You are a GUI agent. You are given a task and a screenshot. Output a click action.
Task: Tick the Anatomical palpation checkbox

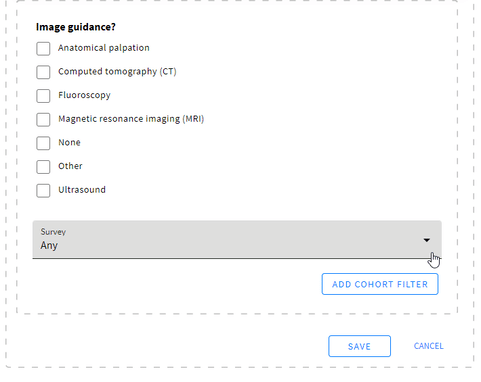pyautogui.click(x=43, y=49)
